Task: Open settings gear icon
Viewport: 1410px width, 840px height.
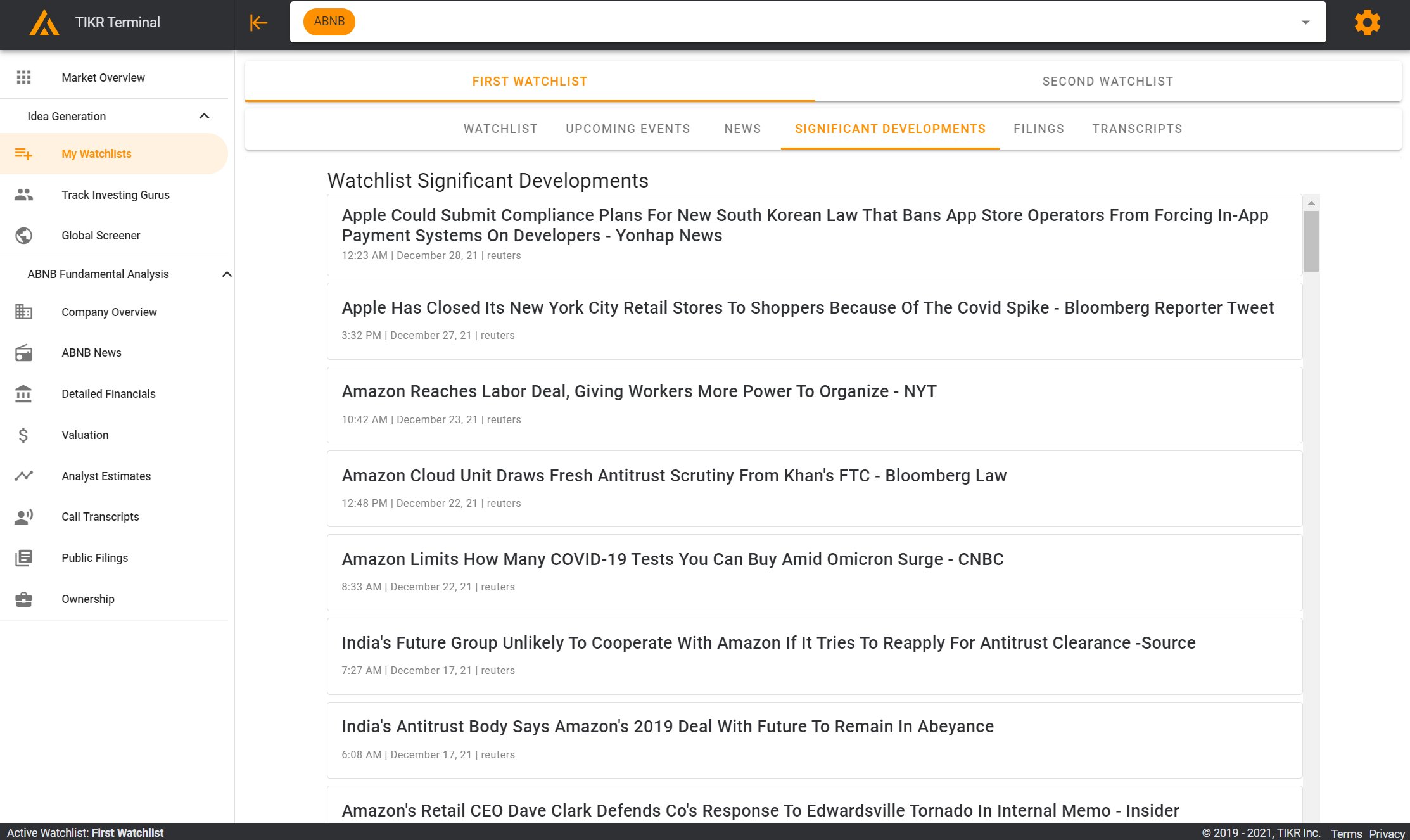Action: pyautogui.click(x=1367, y=23)
